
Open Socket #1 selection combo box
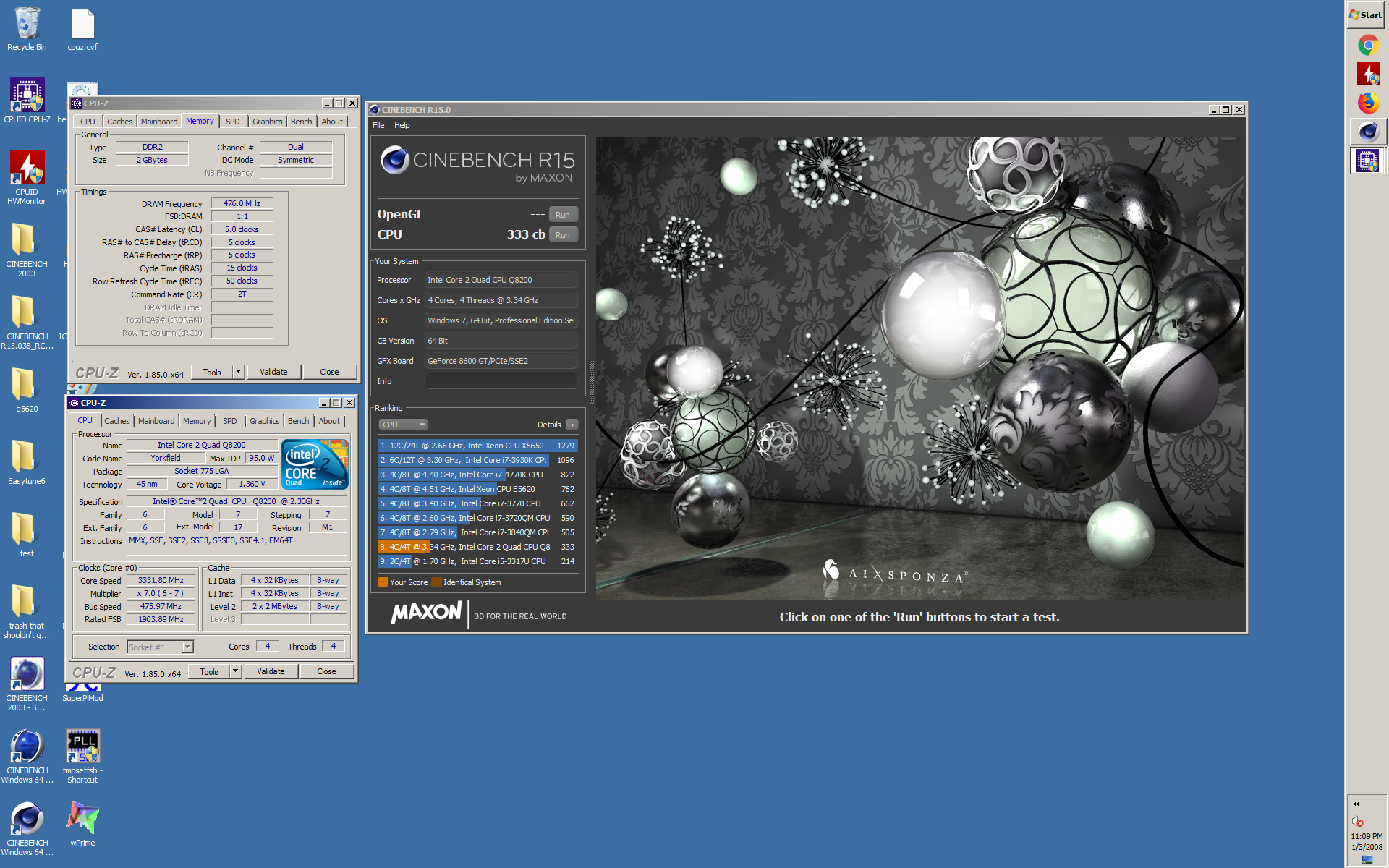160,647
